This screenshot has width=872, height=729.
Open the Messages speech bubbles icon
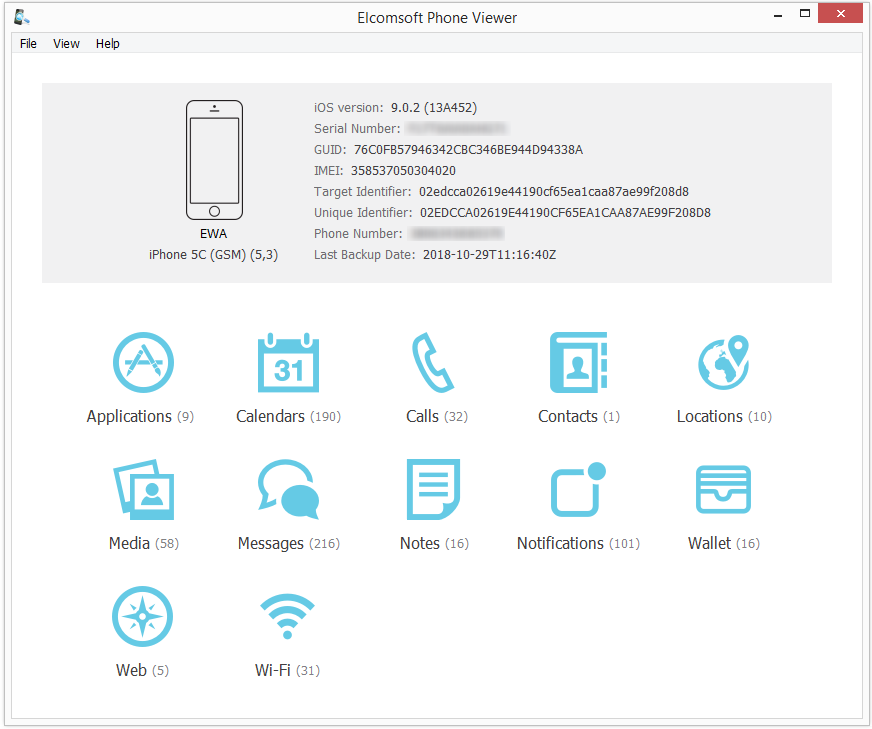point(288,489)
